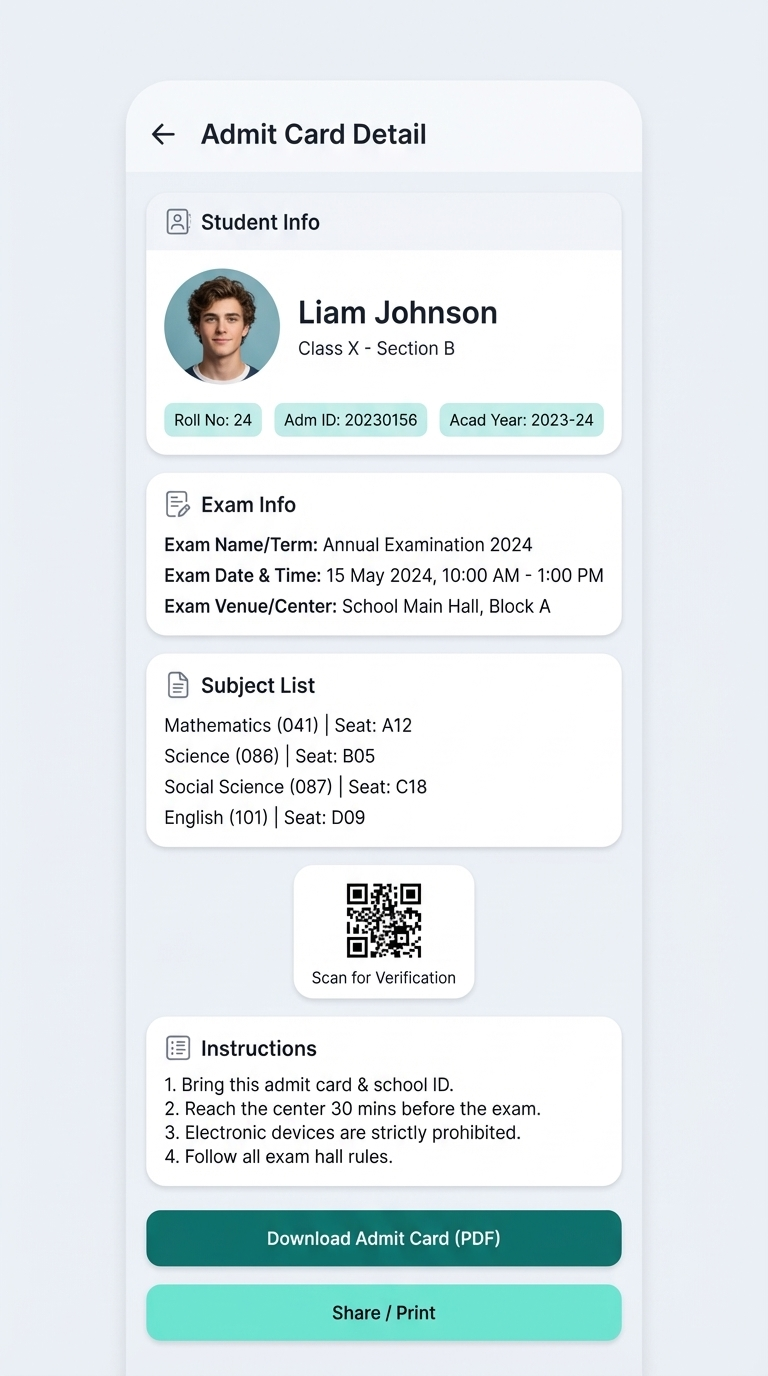Select the Mathematics (041) subject row
Screen dimensions: 768x1376
(288, 725)
